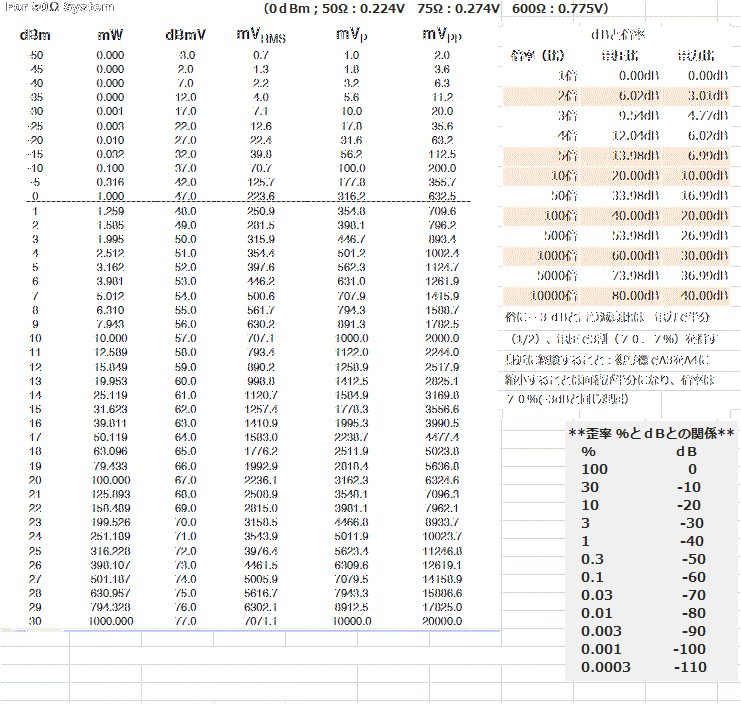Select mW cell 100.000

click(x=110, y=480)
